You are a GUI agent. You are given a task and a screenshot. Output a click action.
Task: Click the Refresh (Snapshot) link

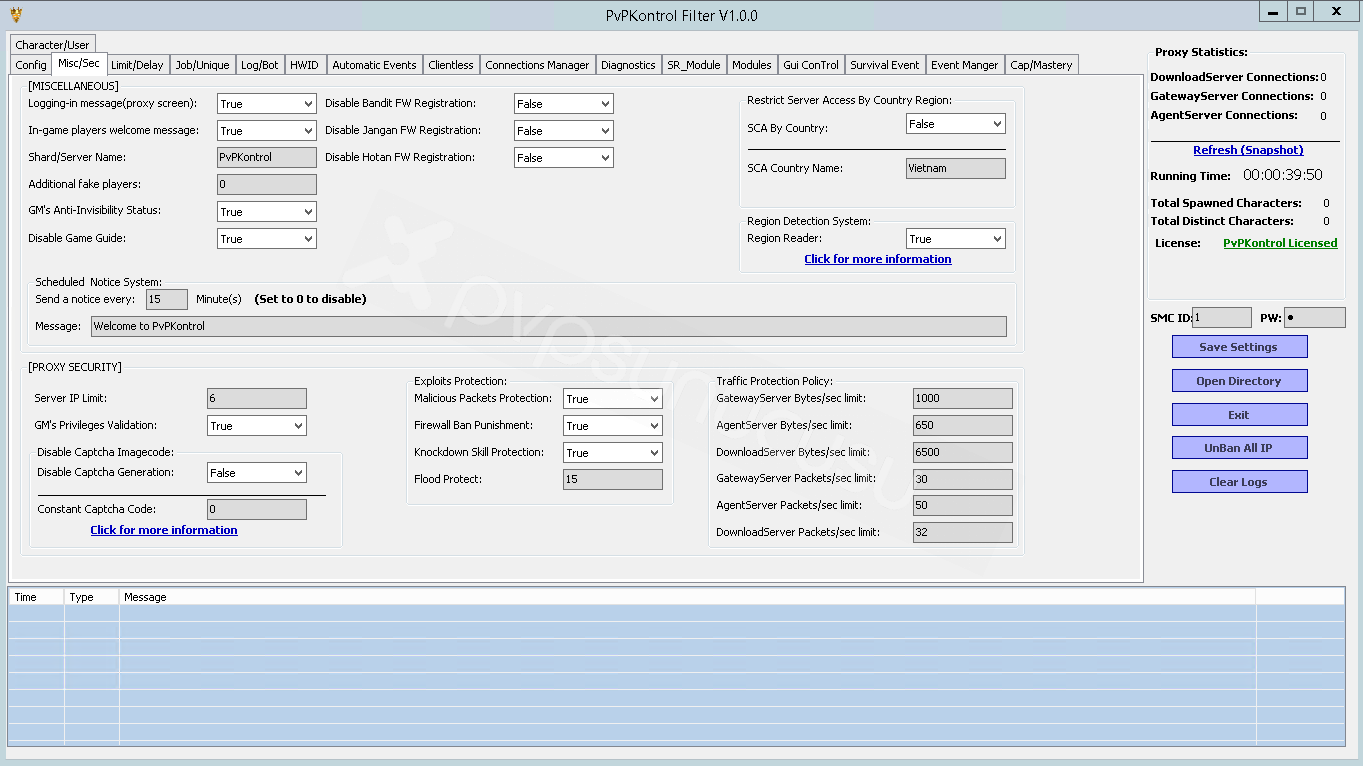(1248, 150)
